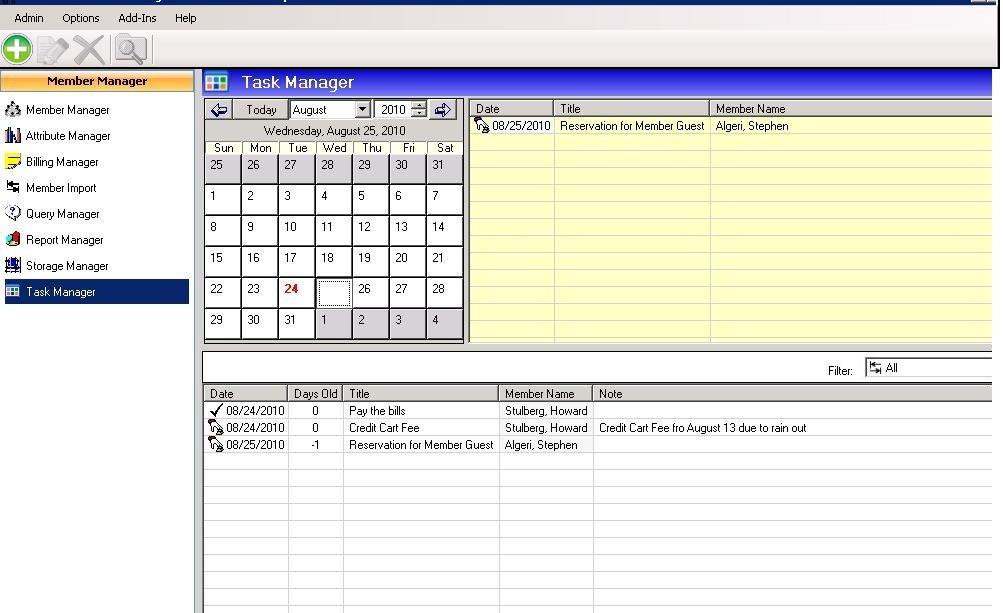The height and width of the screenshot is (613, 1003).
Task: Click 'Algeri, Stephen' in the upper list
Action: point(752,126)
